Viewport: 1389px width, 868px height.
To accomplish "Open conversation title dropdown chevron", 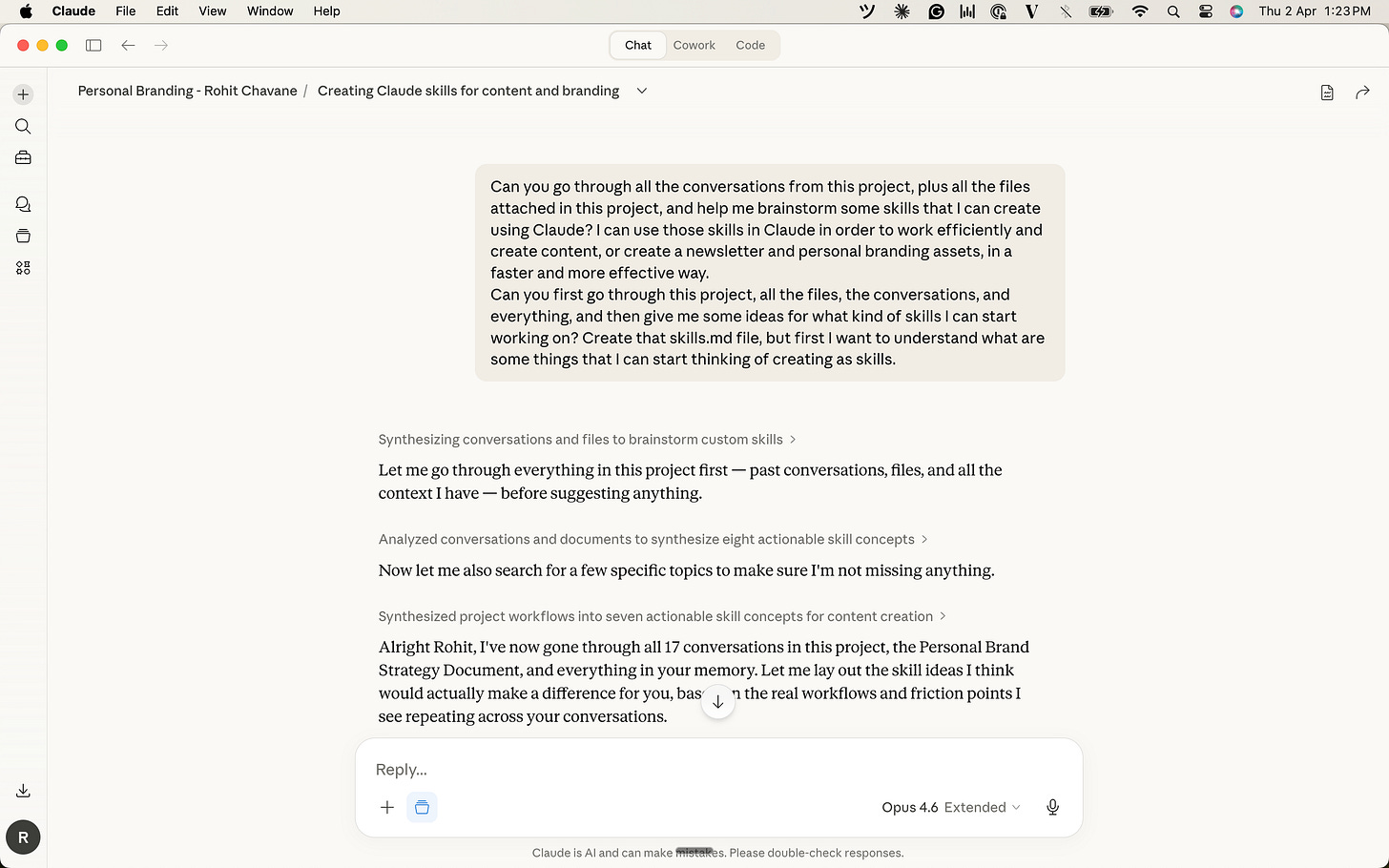I will [x=642, y=91].
